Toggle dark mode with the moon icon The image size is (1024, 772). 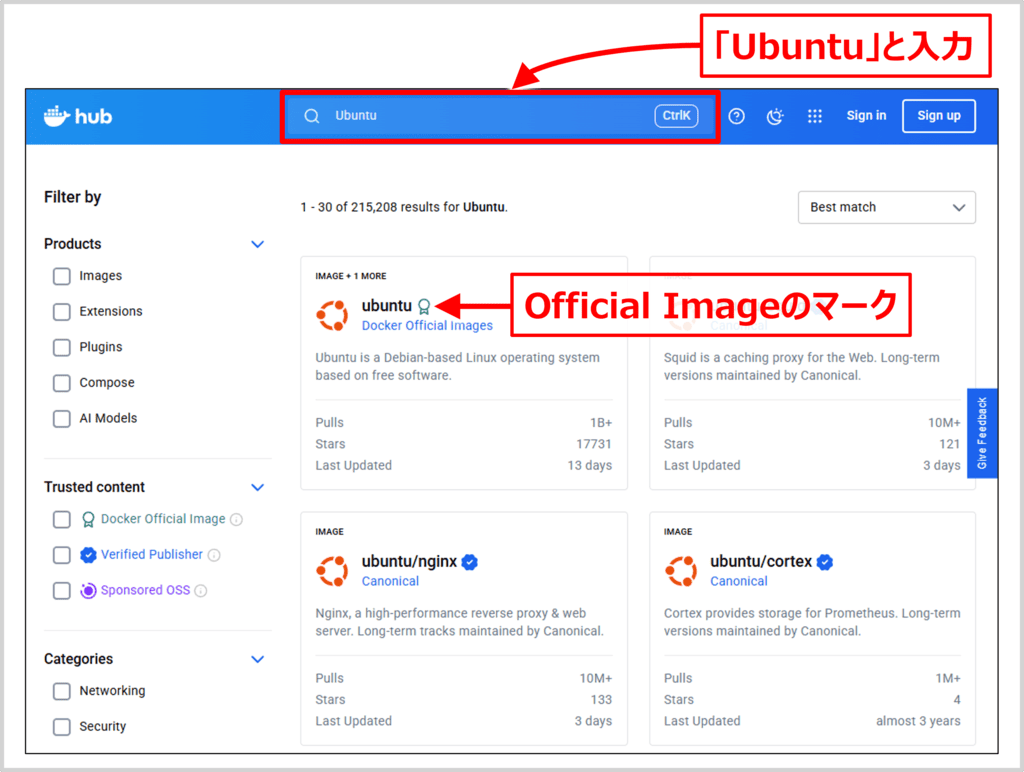coord(775,117)
